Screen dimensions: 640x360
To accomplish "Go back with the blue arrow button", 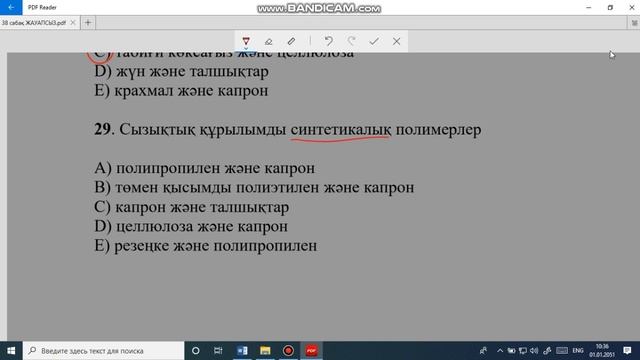I will click(11, 7).
